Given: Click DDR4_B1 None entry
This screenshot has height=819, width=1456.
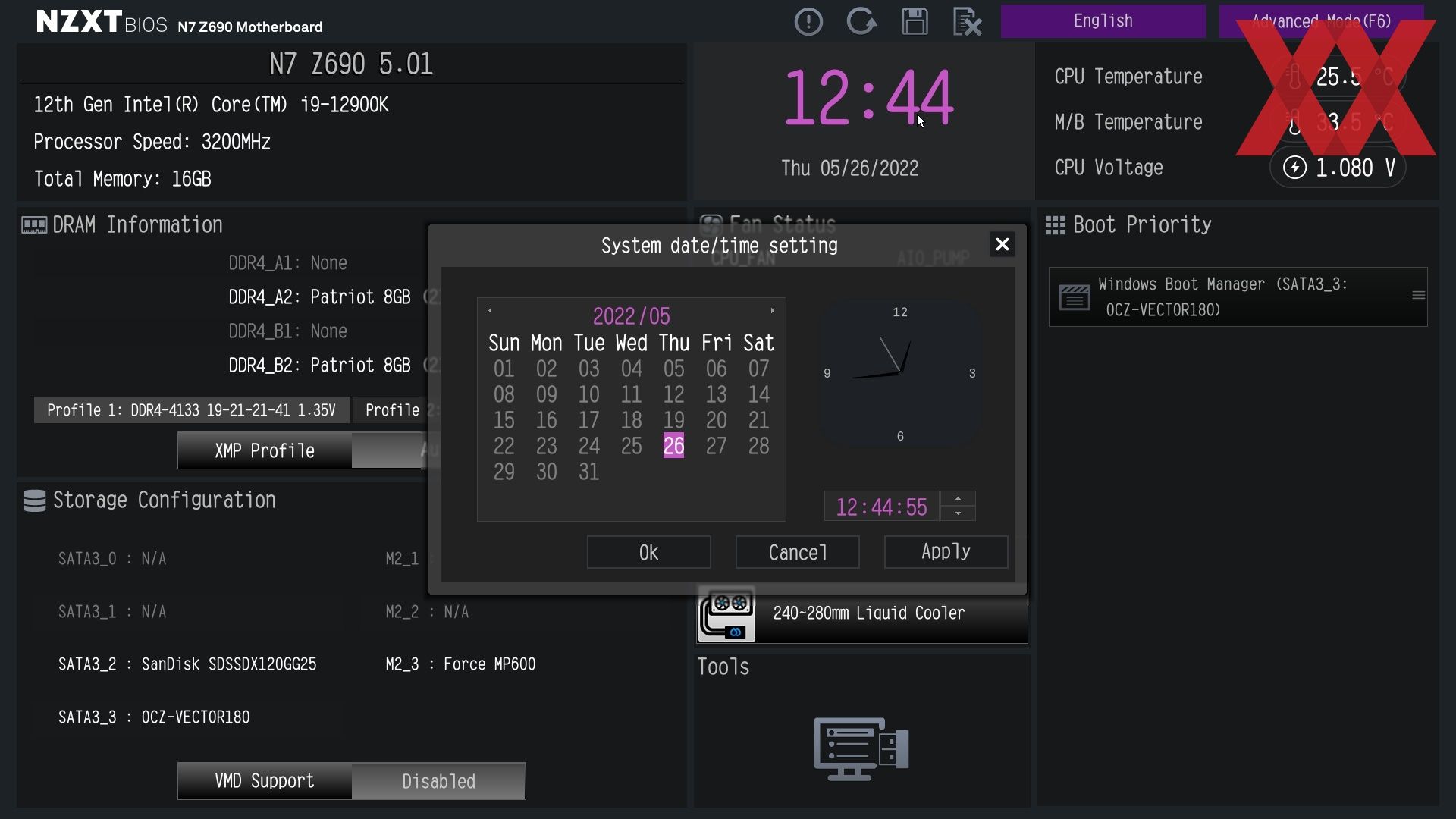Looking at the screenshot, I should 287,331.
